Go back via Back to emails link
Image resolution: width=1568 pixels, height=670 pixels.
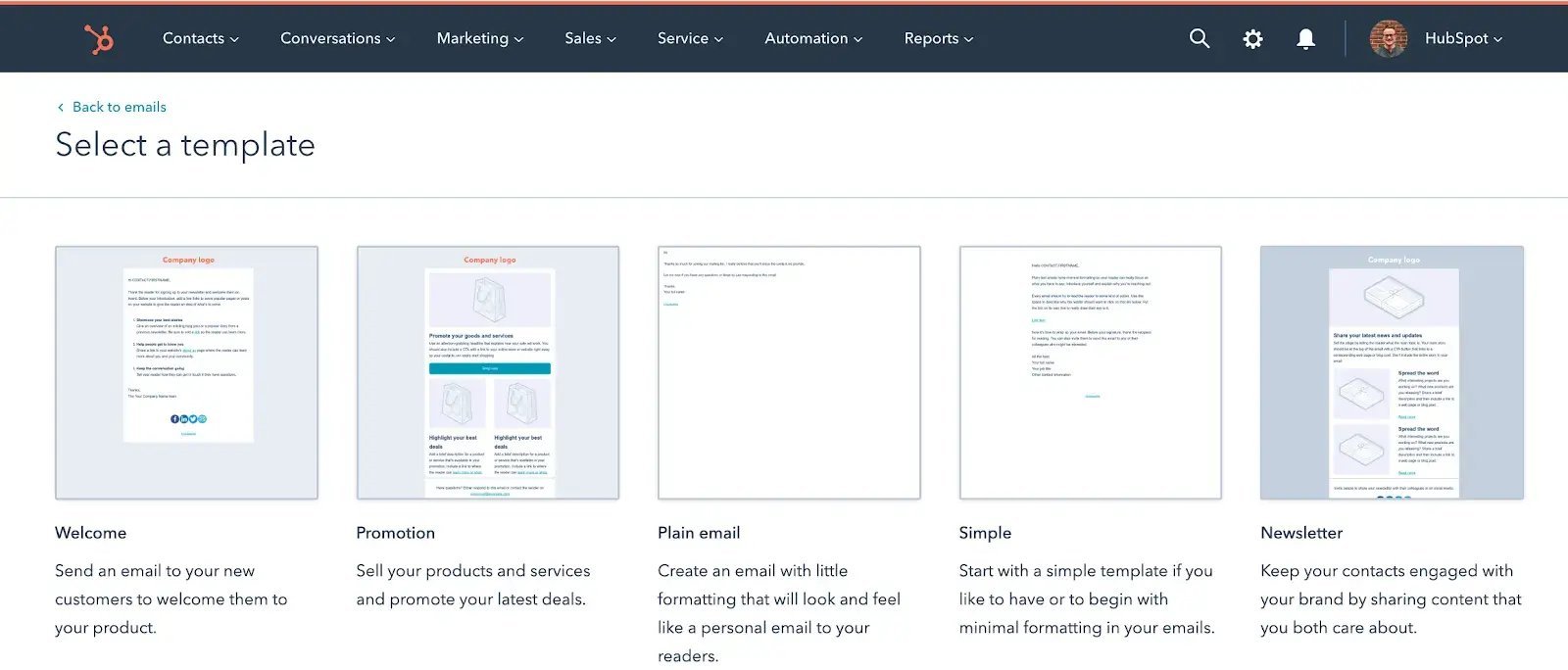coord(120,107)
